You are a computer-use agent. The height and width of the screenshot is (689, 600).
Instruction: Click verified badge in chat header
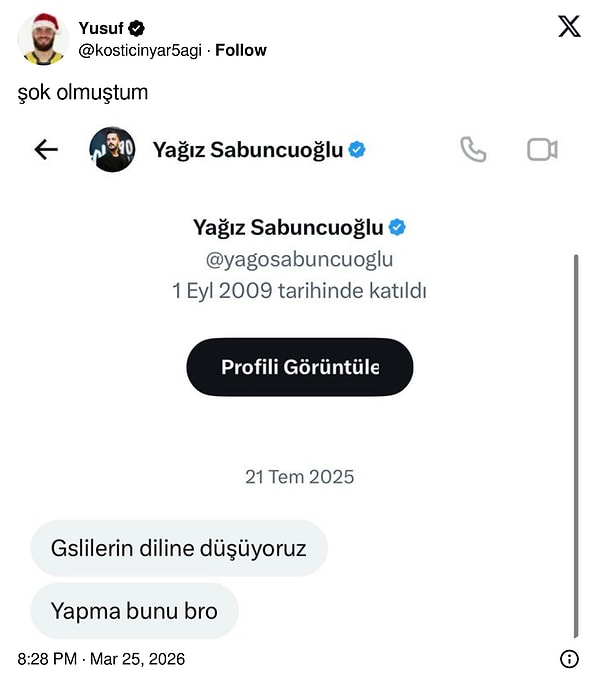pos(357,150)
